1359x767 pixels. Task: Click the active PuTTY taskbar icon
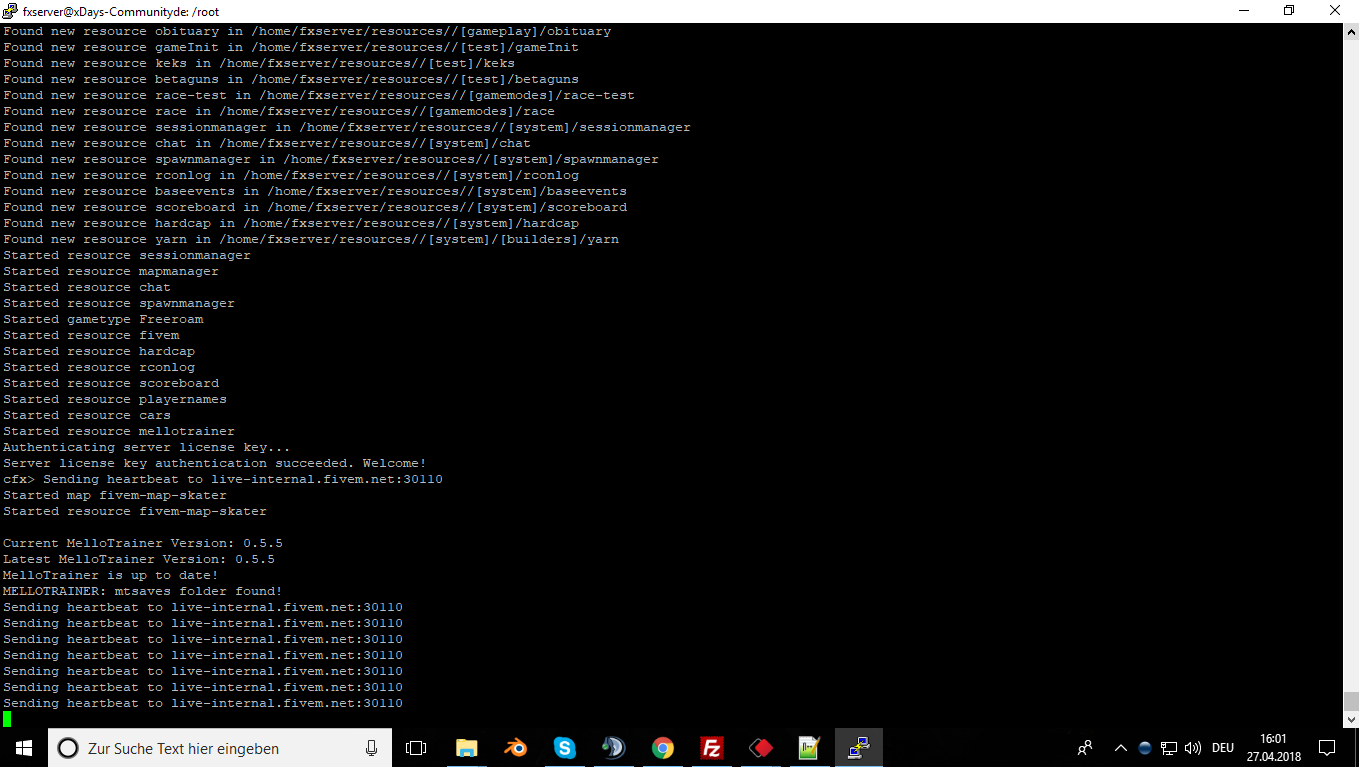click(858, 748)
